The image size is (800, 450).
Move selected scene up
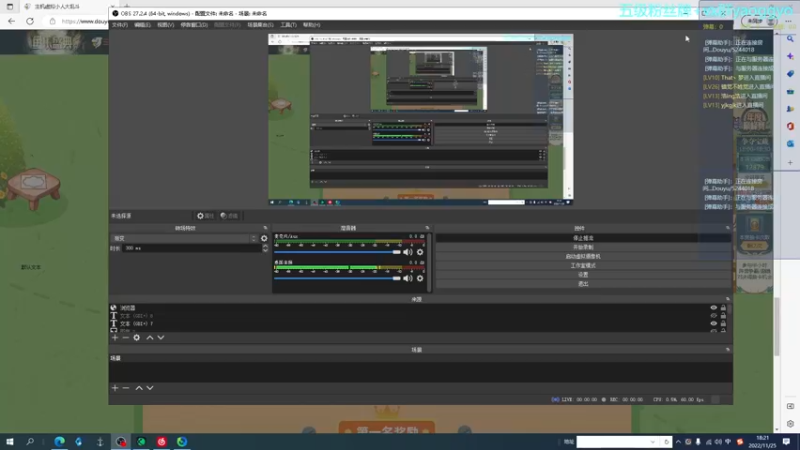[139, 388]
